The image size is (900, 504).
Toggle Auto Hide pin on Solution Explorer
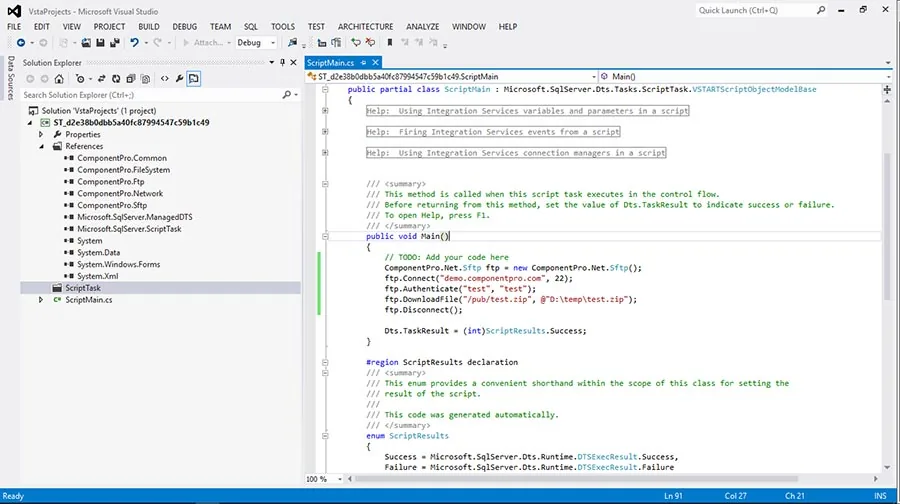(x=282, y=63)
